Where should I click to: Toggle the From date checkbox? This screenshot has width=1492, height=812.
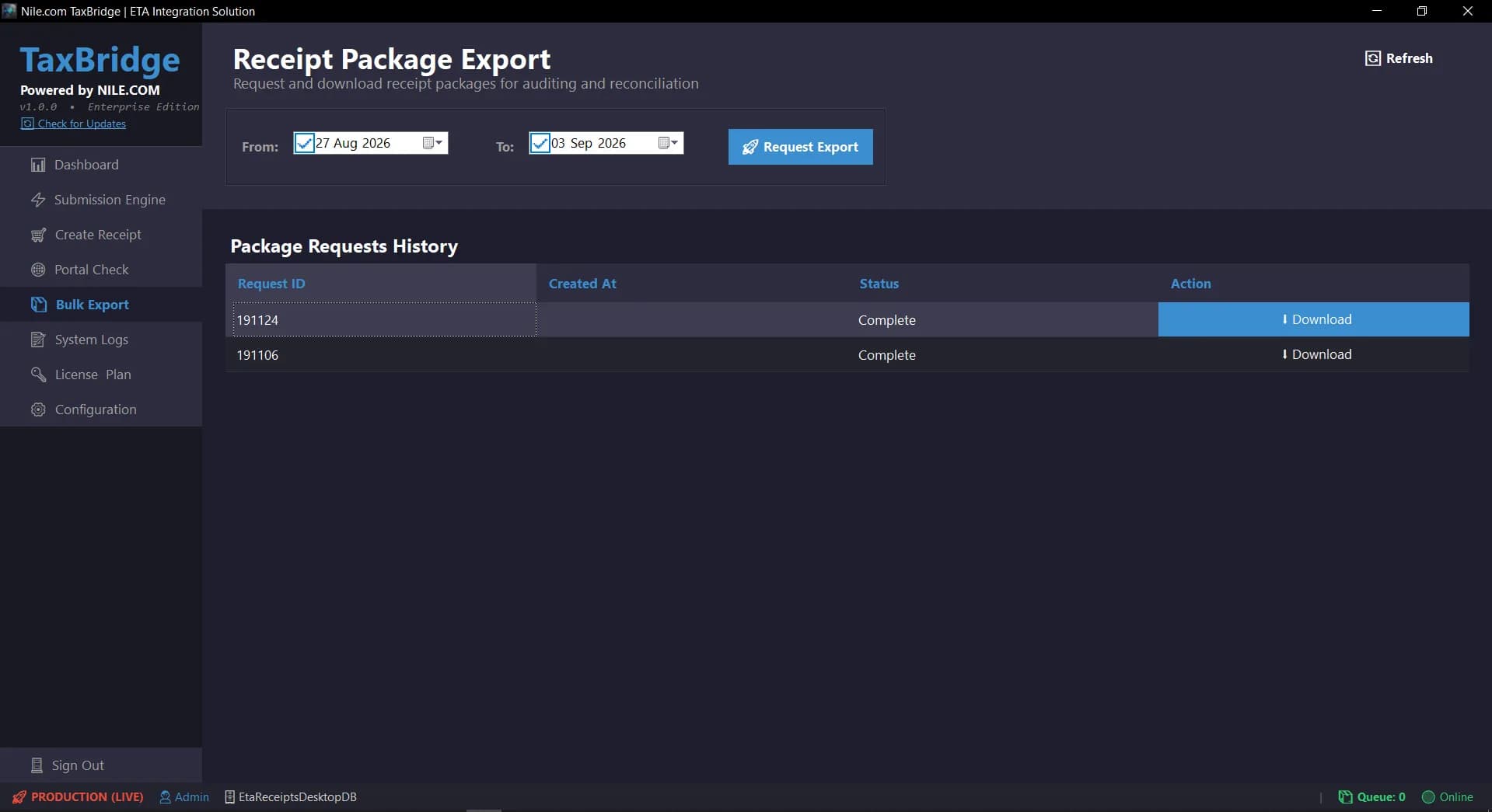tap(305, 143)
